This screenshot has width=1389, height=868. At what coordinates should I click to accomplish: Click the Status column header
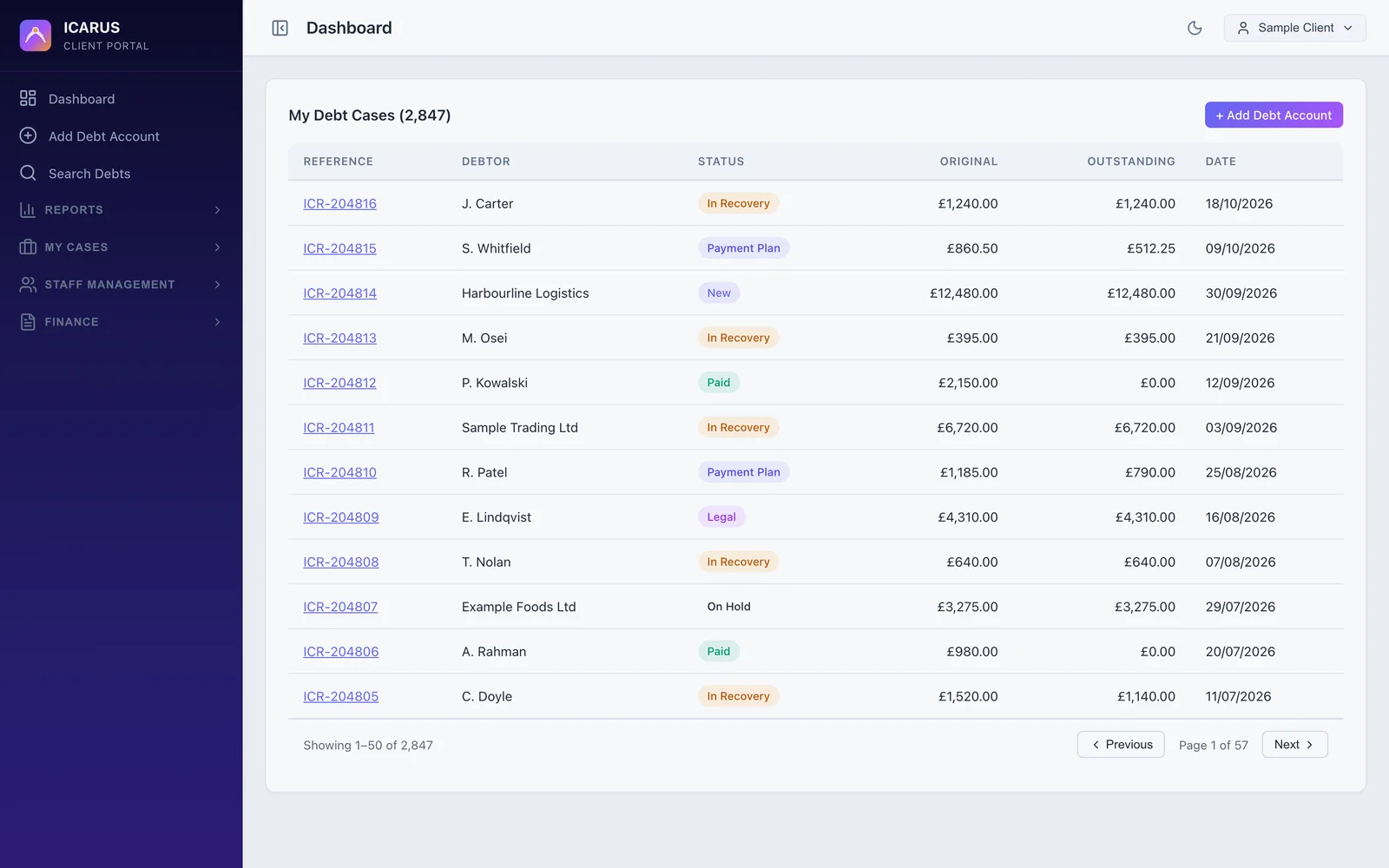click(721, 161)
